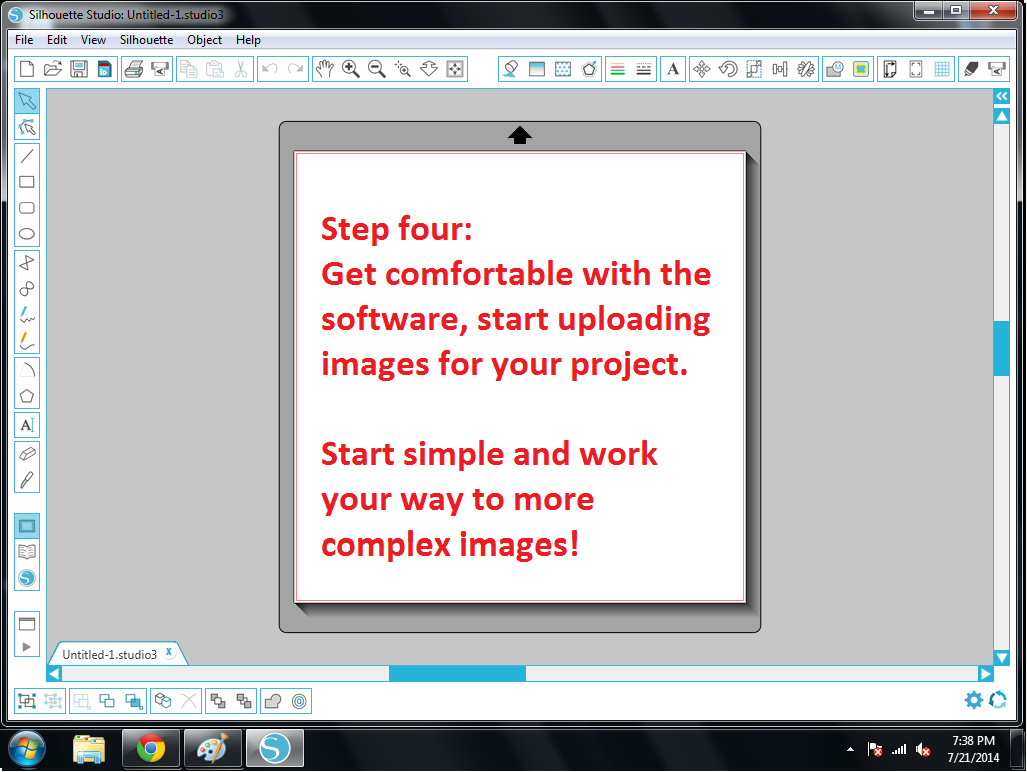Open the Silhouette menu

(146, 40)
